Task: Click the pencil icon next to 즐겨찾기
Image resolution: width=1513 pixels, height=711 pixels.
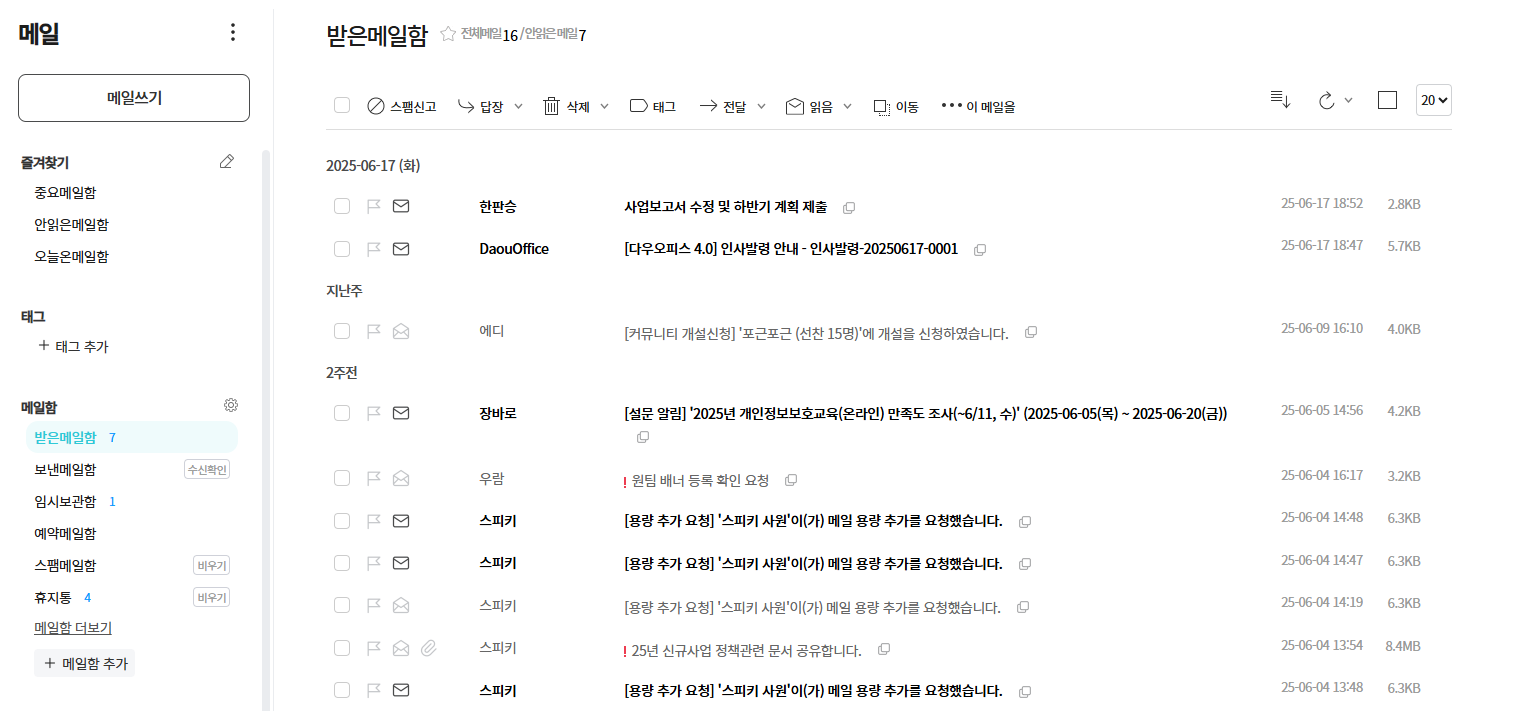Action: pyautogui.click(x=227, y=161)
